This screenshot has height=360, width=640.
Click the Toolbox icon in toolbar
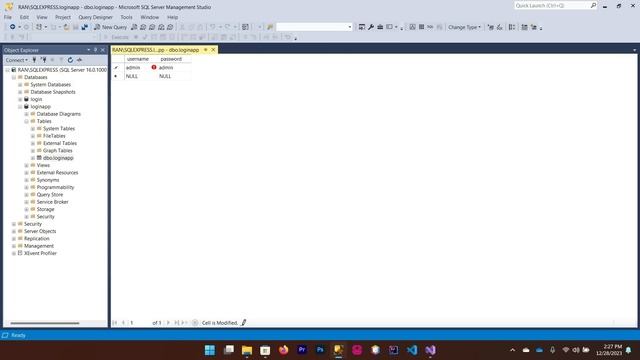[x=380, y=27]
